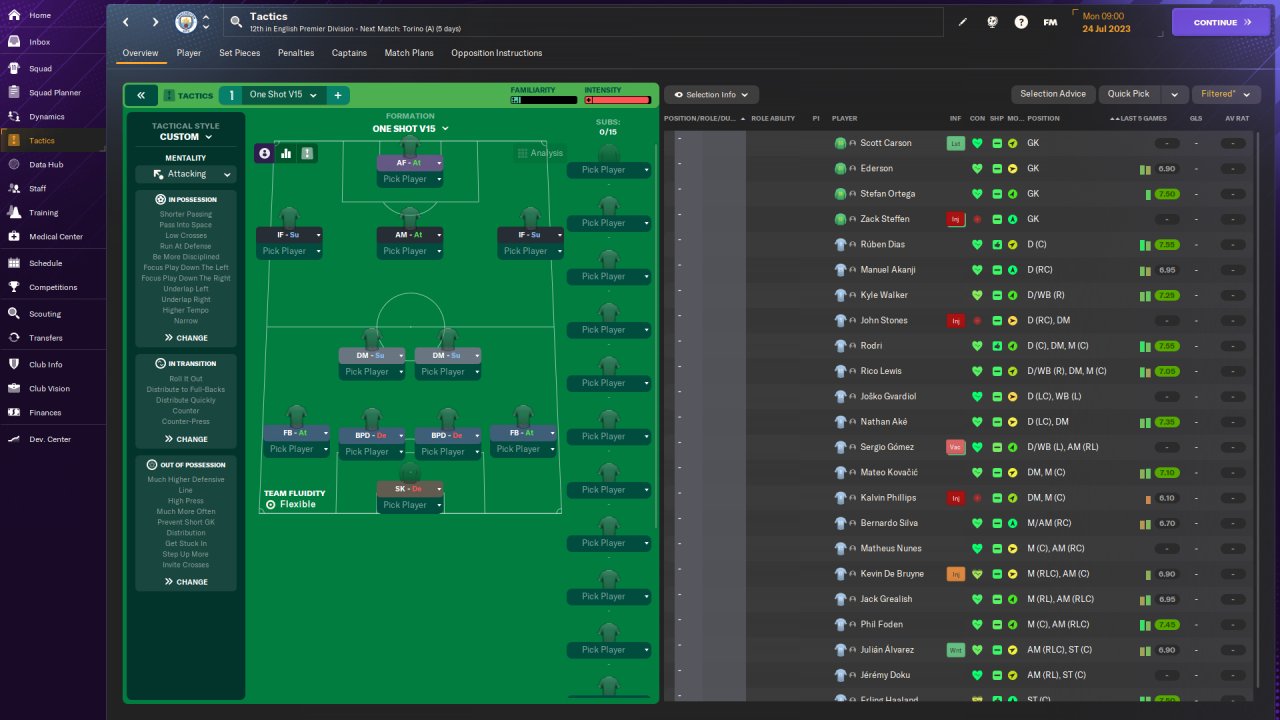Image resolution: width=1280 pixels, height=720 pixels.
Task: Go forward with the right arrow
Action: (x=155, y=22)
